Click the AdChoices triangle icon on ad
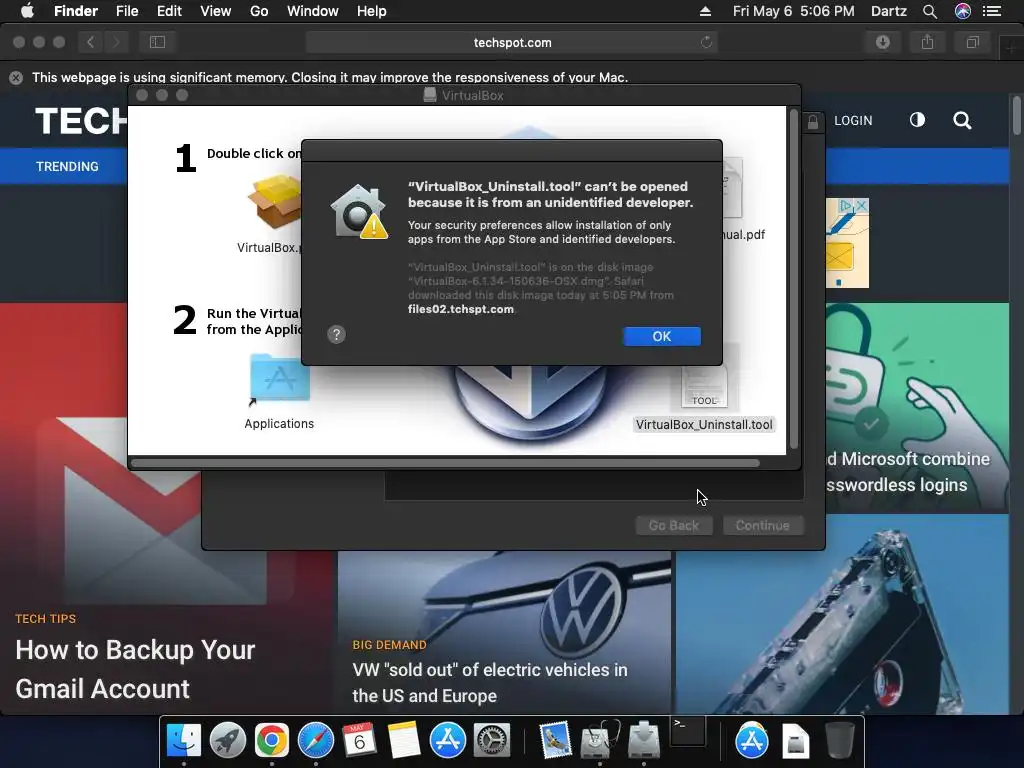The height and width of the screenshot is (768, 1024). (847, 206)
